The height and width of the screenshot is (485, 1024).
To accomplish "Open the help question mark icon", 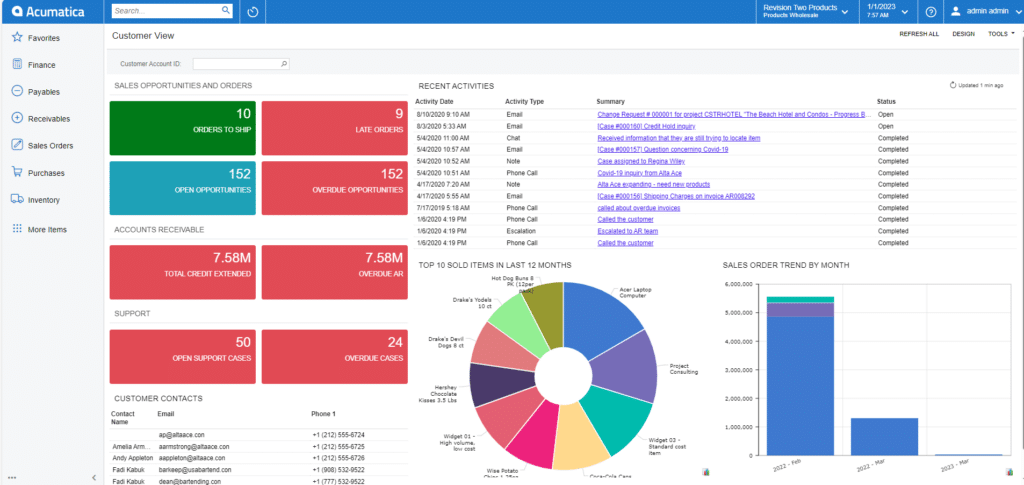I will point(930,12).
